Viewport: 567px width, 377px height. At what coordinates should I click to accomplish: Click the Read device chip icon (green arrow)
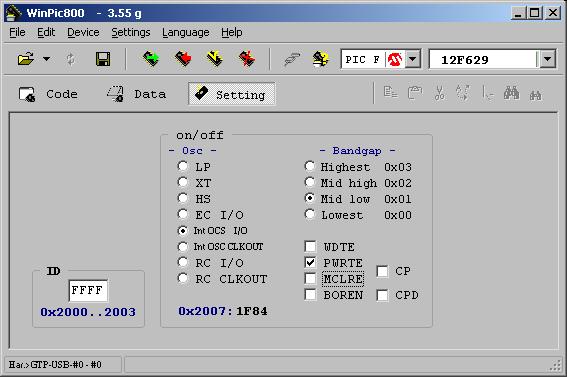click(151, 59)
